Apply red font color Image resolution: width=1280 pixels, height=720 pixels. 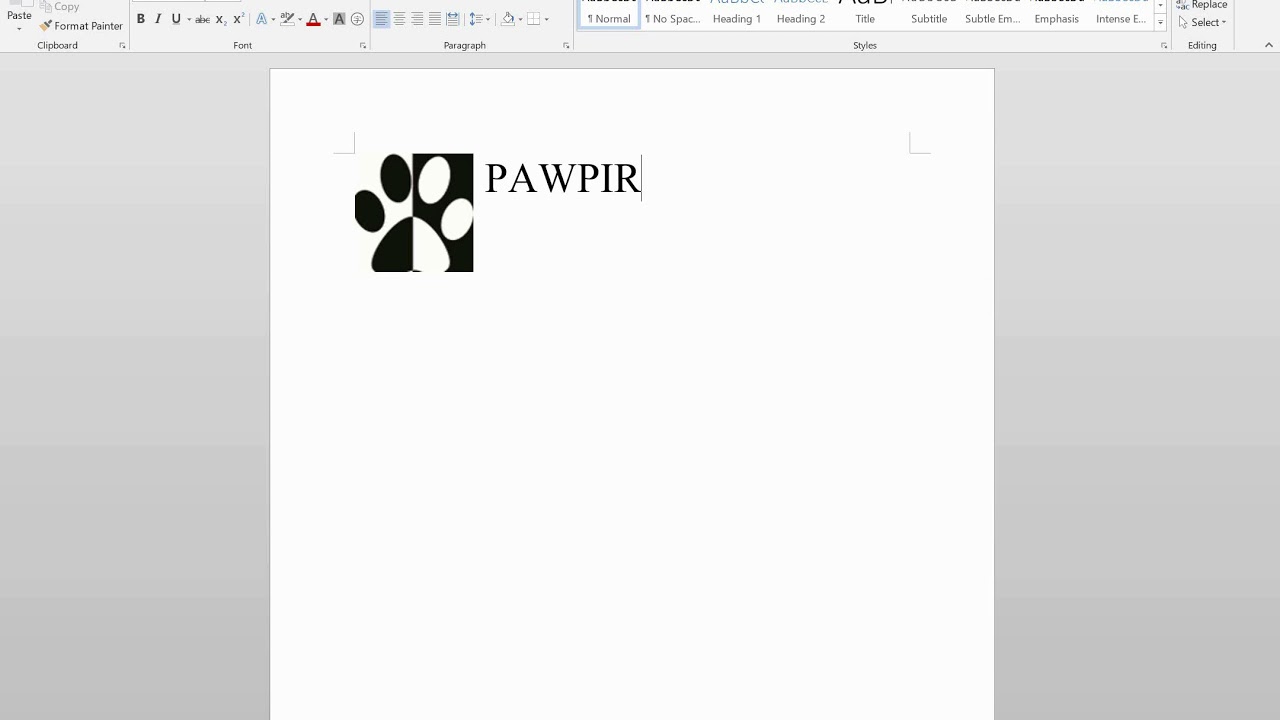click(313, 19)
